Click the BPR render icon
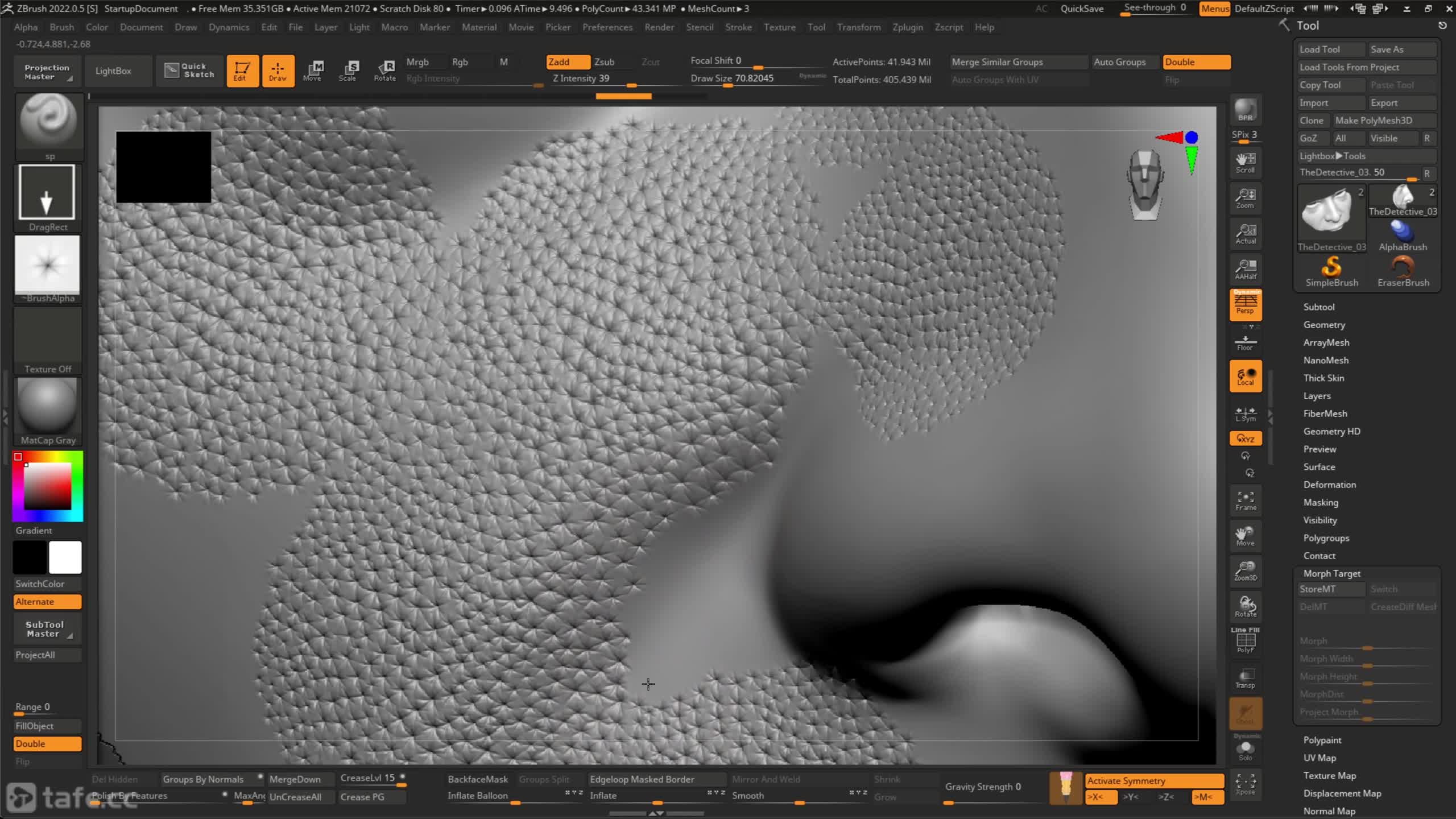The width and height of the screenshot is (1456, 819). click(x=1246, y=110)
